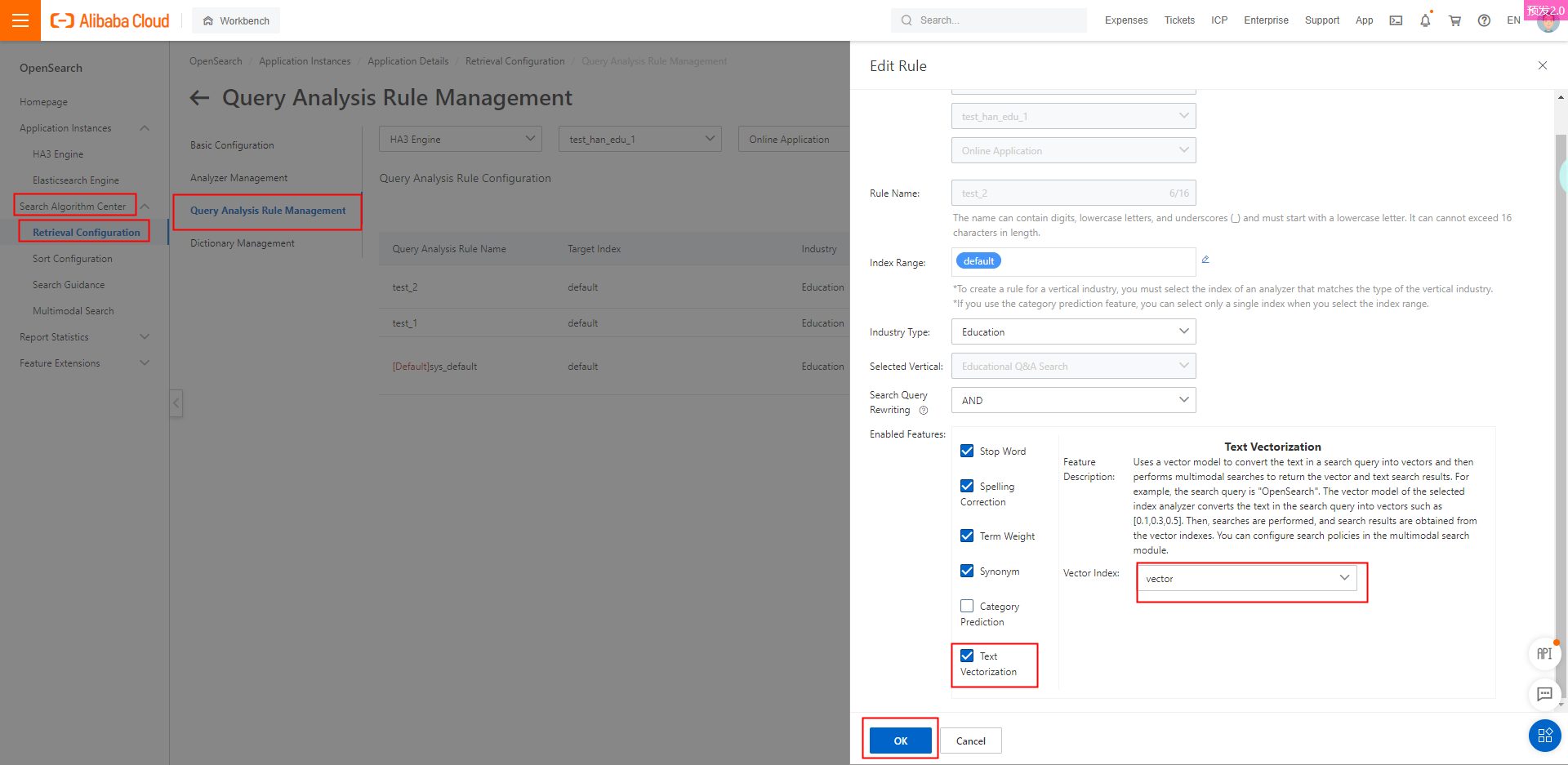Click the top Search input field
Image resolution: width=1568 pixels, height=765 pixels.
[x=989, y=20]
